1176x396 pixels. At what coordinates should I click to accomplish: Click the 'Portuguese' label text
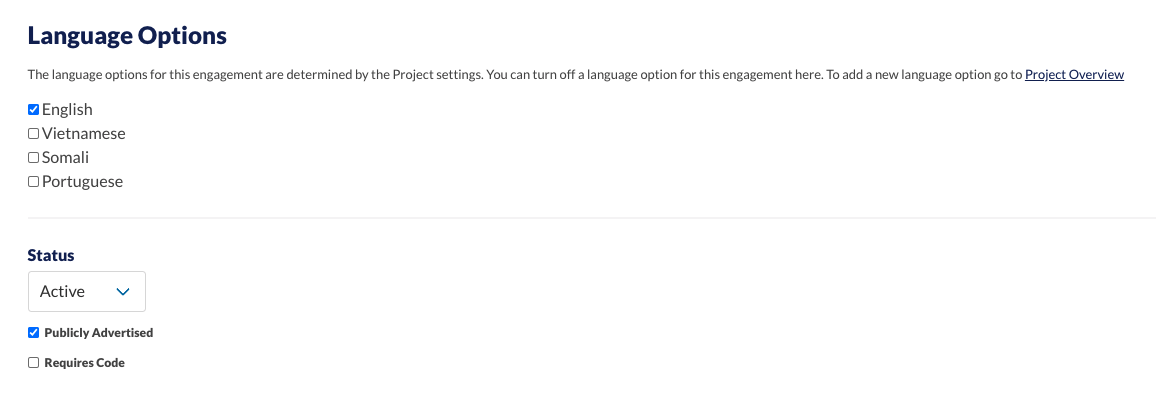pos(82,182)
